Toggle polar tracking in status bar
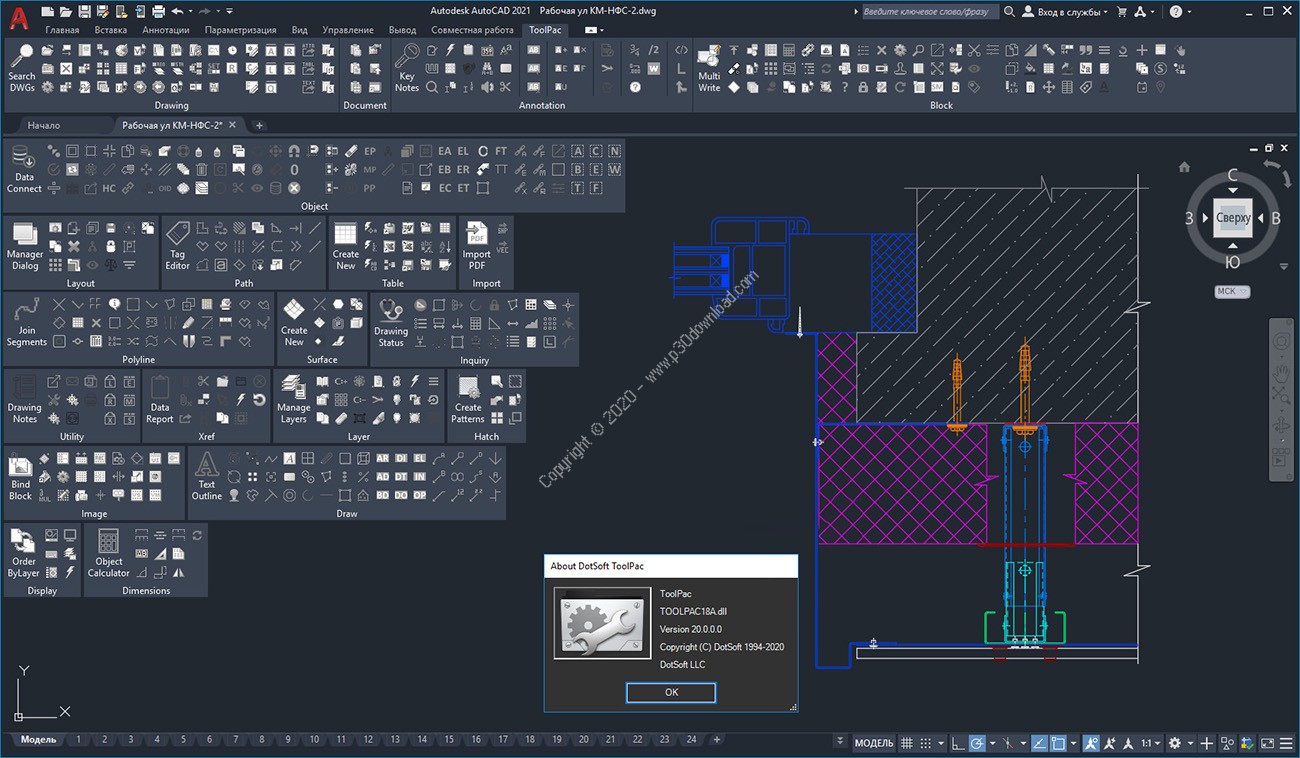 pyautogui.click(x=979, y=743)
